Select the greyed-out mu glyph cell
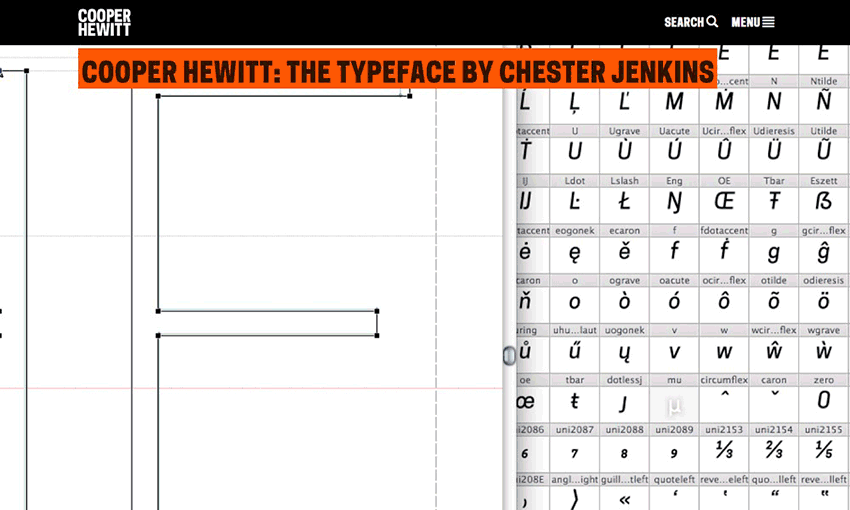This screenshot has width=850, height=510. pyautogui.click(x=674, y=400)
